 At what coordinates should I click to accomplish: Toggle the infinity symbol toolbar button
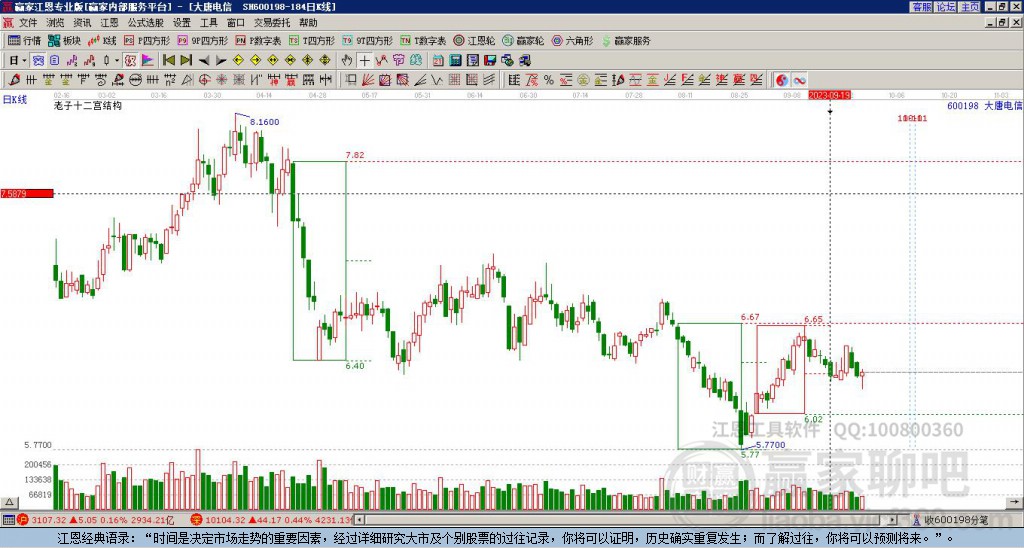click(799, 80)
